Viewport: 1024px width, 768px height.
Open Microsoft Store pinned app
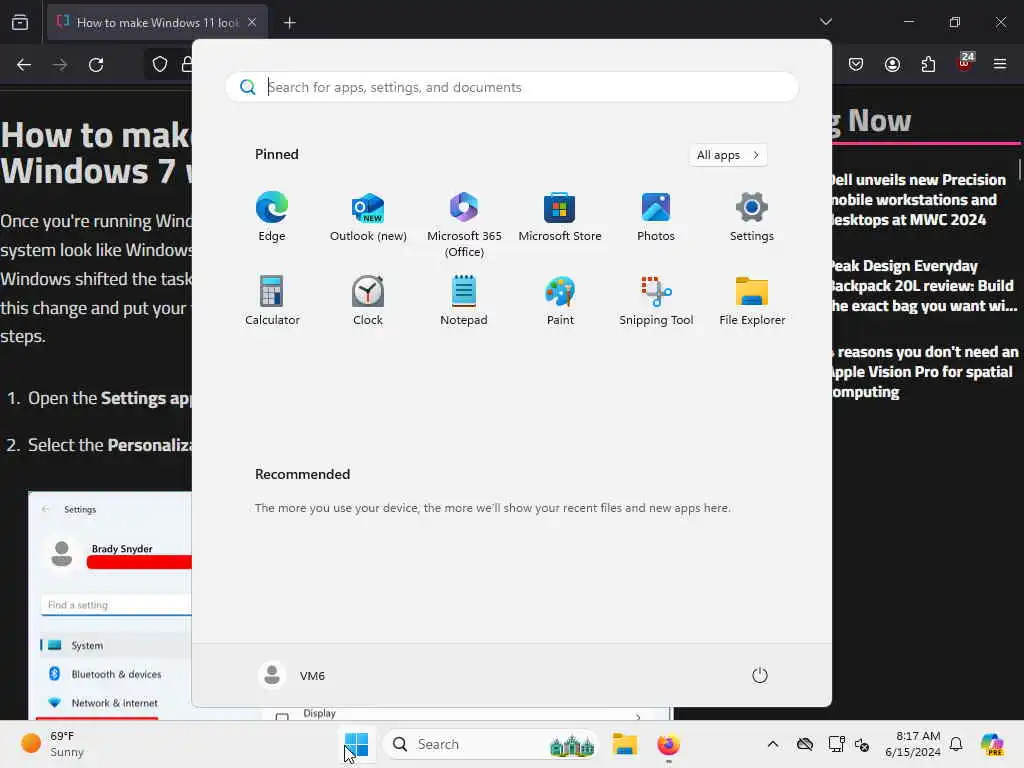tap(560, 217)
